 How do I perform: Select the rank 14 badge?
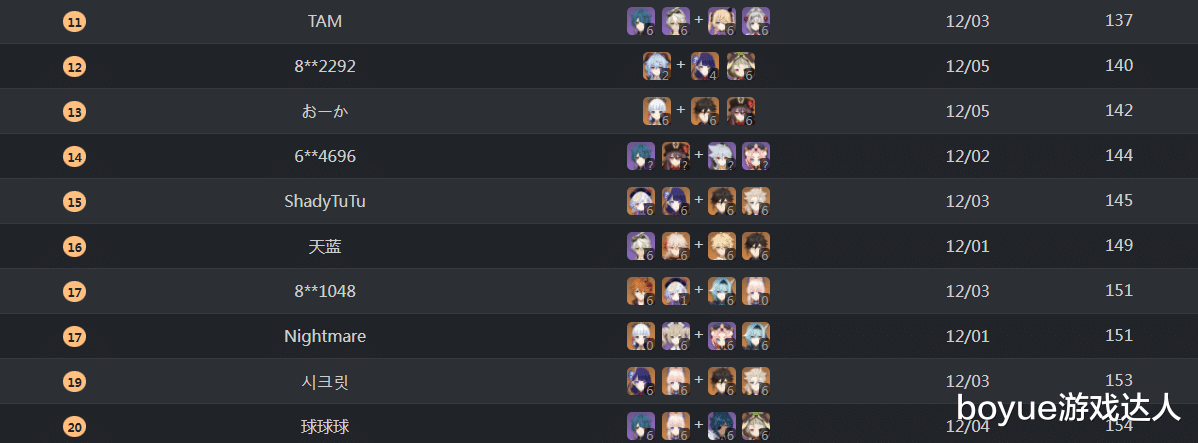[x=74, y=156]
